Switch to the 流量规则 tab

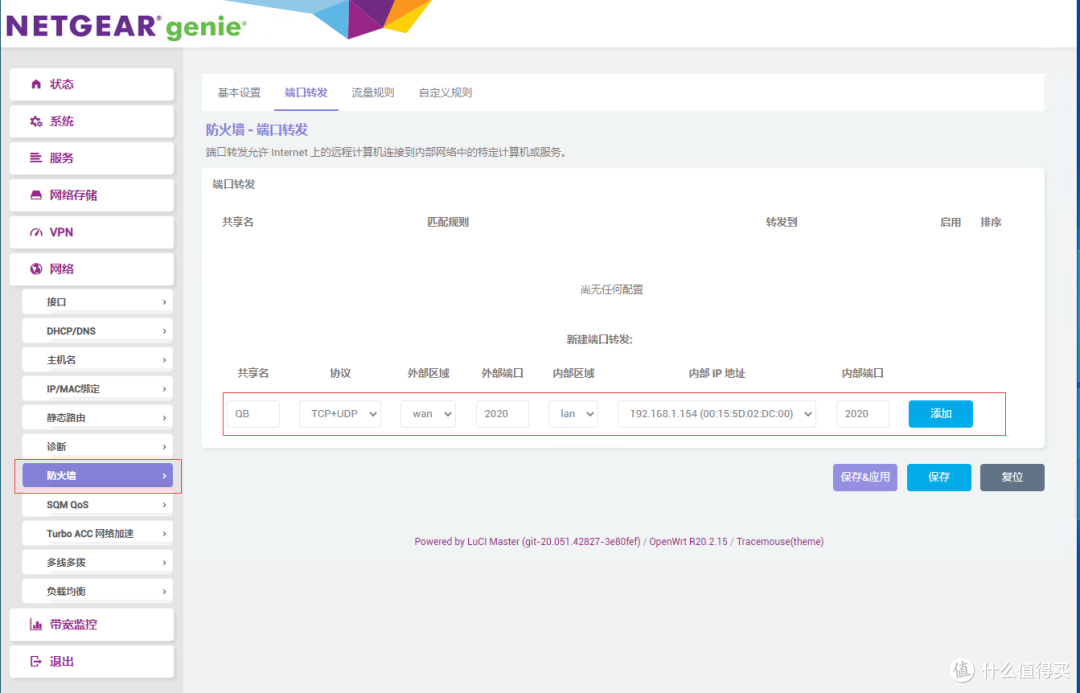tap(372, 91)
